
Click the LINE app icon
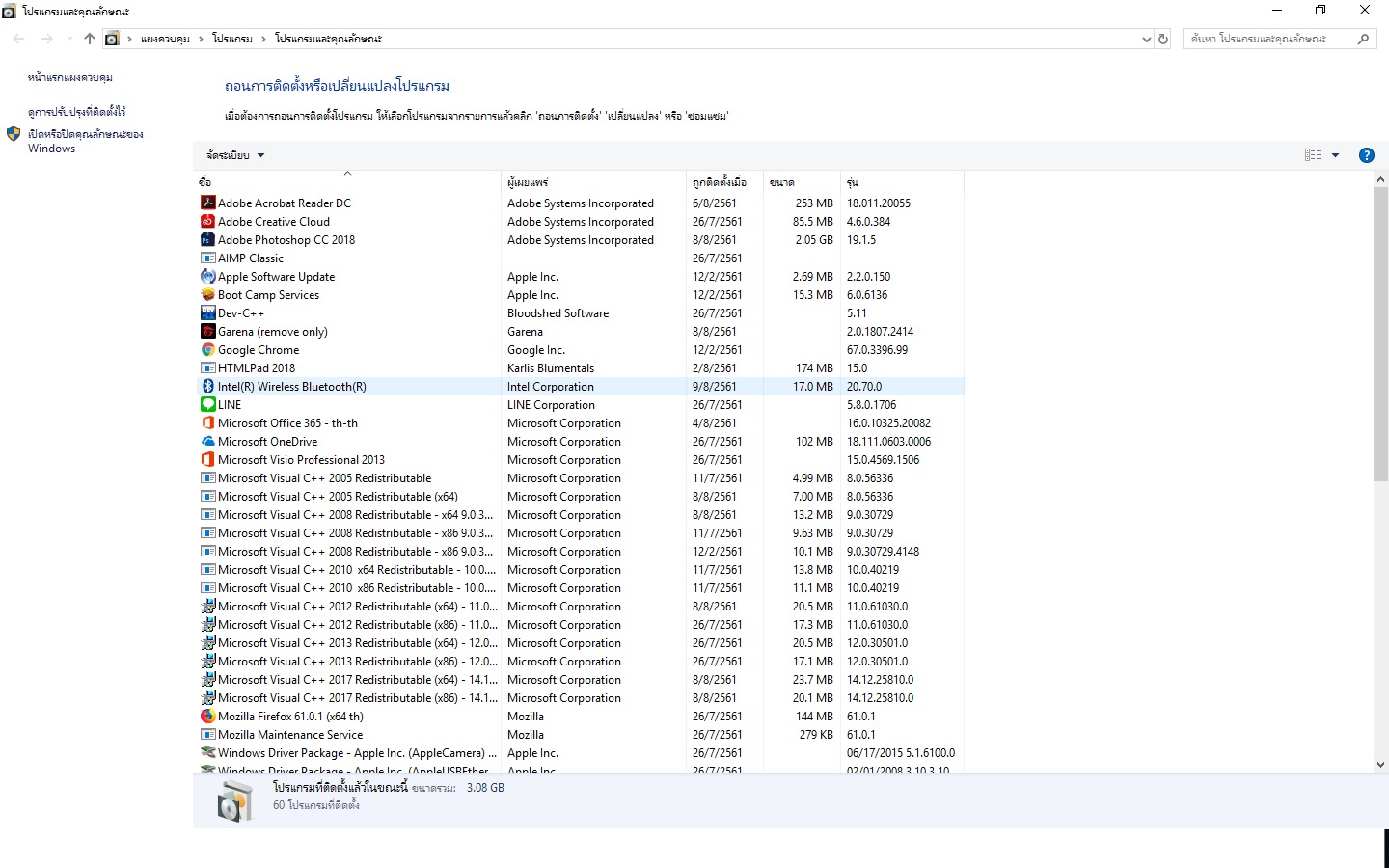coord(207,404)
